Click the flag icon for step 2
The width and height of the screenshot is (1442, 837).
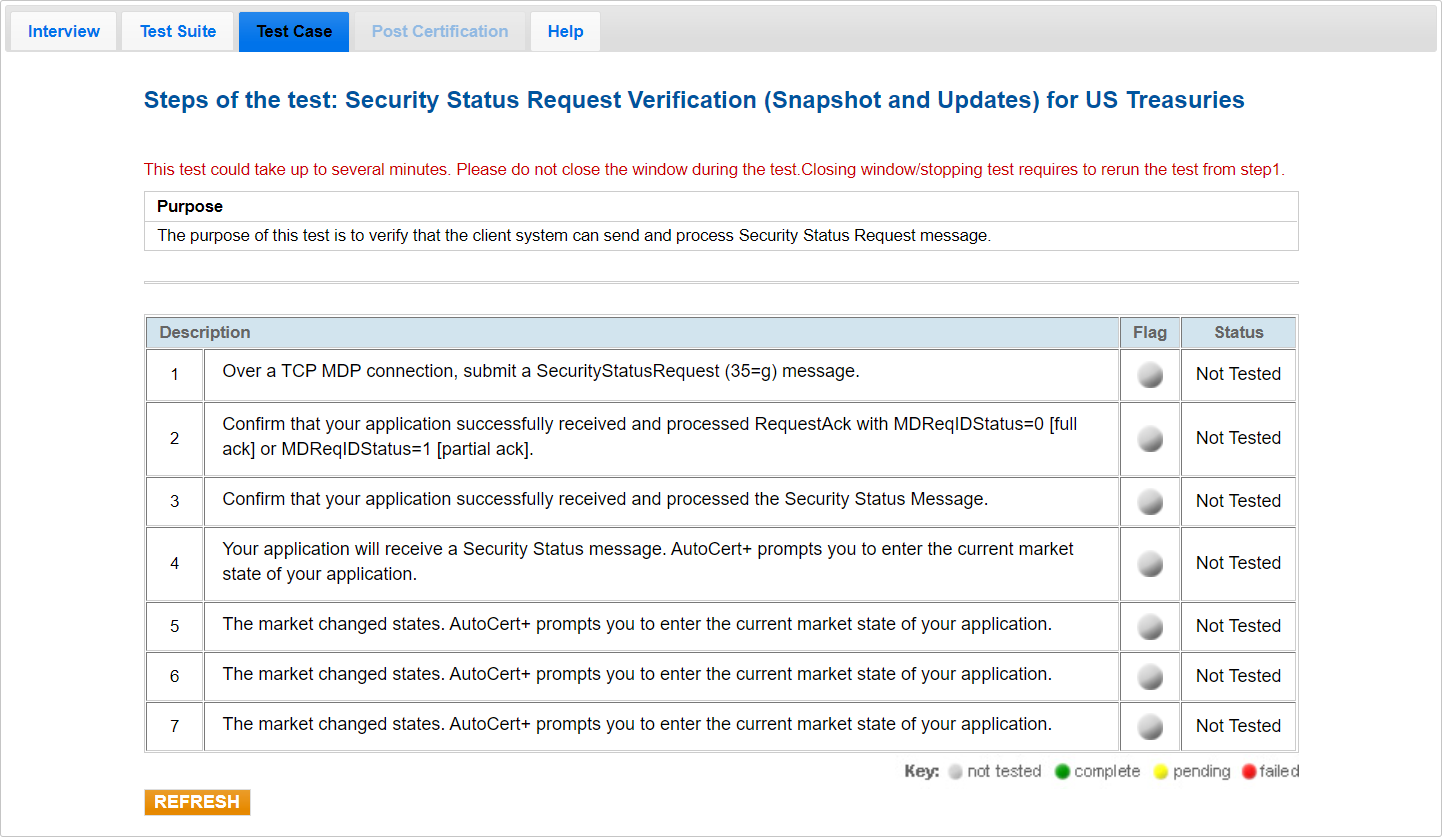coord(1150,439)
